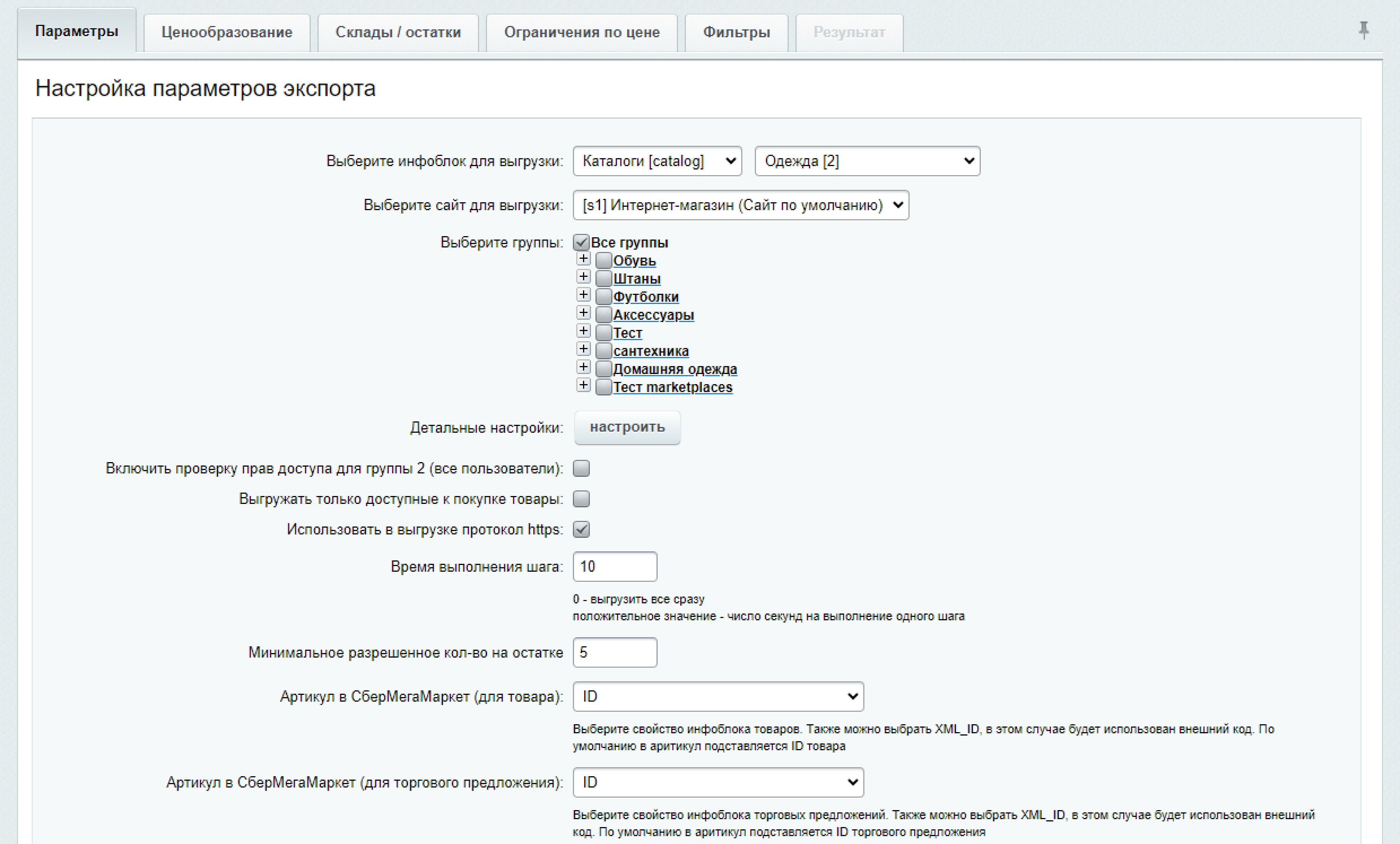The width and height of the screenshot is (1400, 844).
Task: Expand the Домашняя одежда group node
Action: pos(583,367)
